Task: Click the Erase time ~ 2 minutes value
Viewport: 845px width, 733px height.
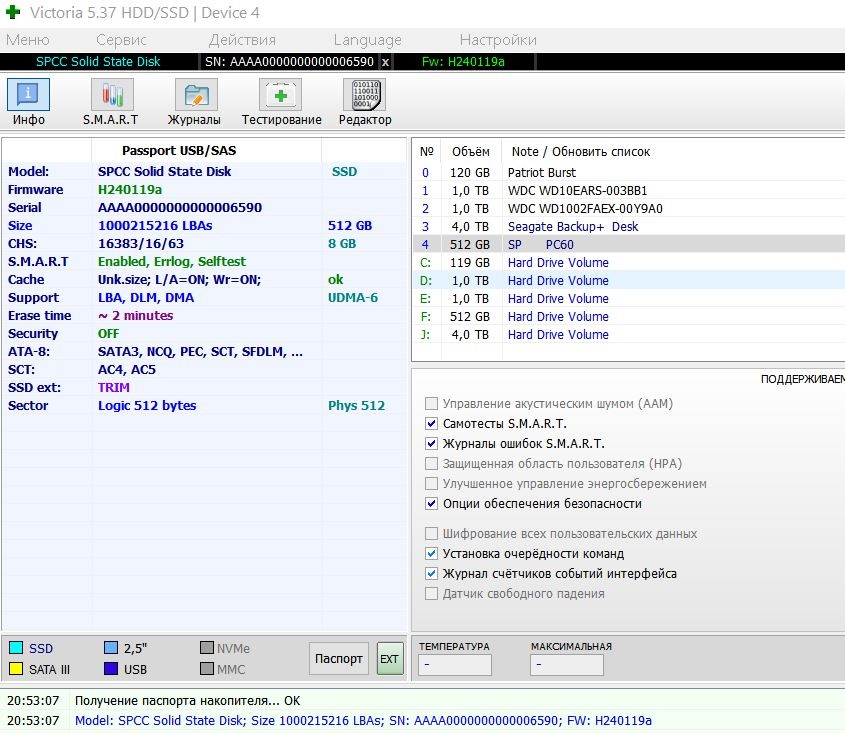Action: 136,316
